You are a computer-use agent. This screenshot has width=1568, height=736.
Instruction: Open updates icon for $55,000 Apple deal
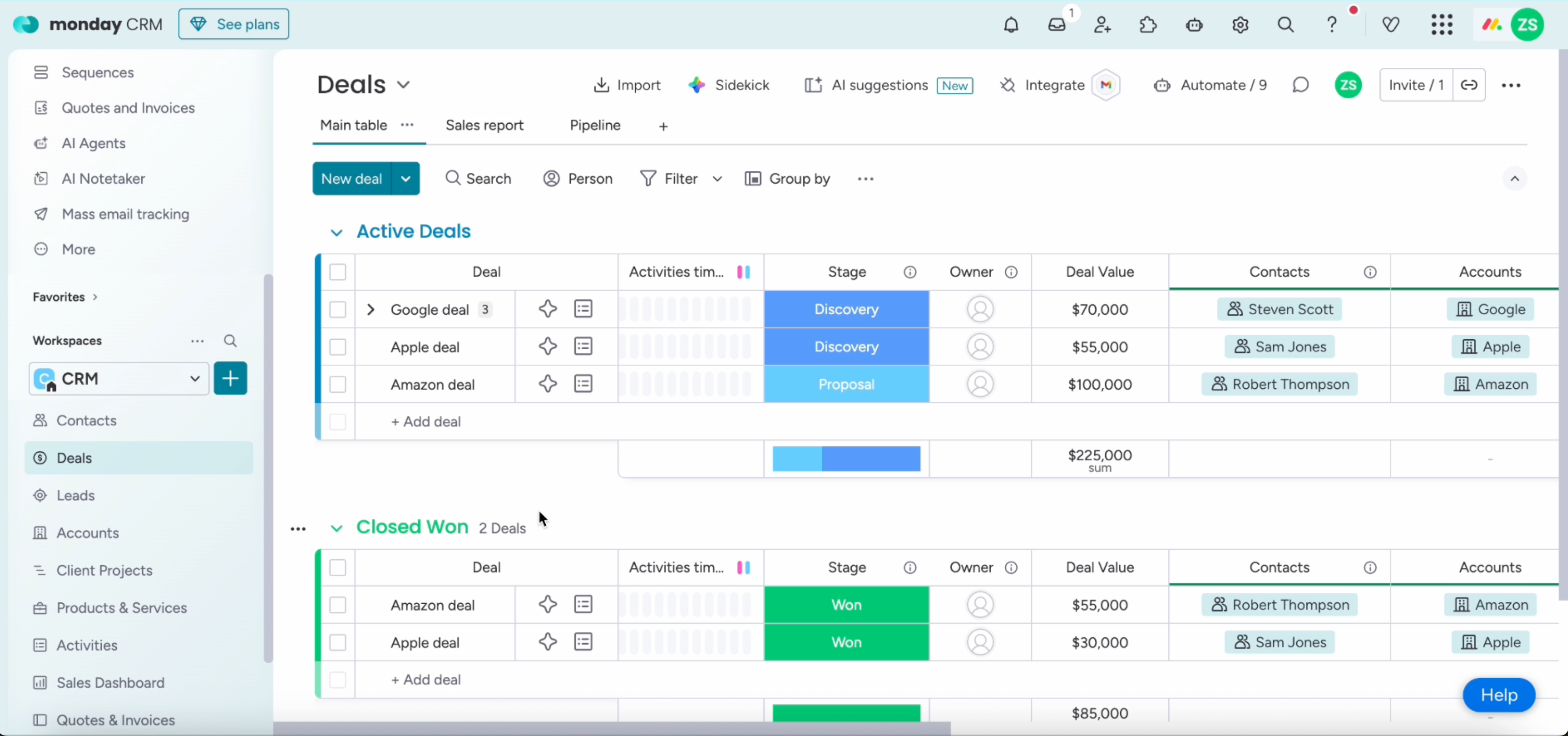[583, 347]
